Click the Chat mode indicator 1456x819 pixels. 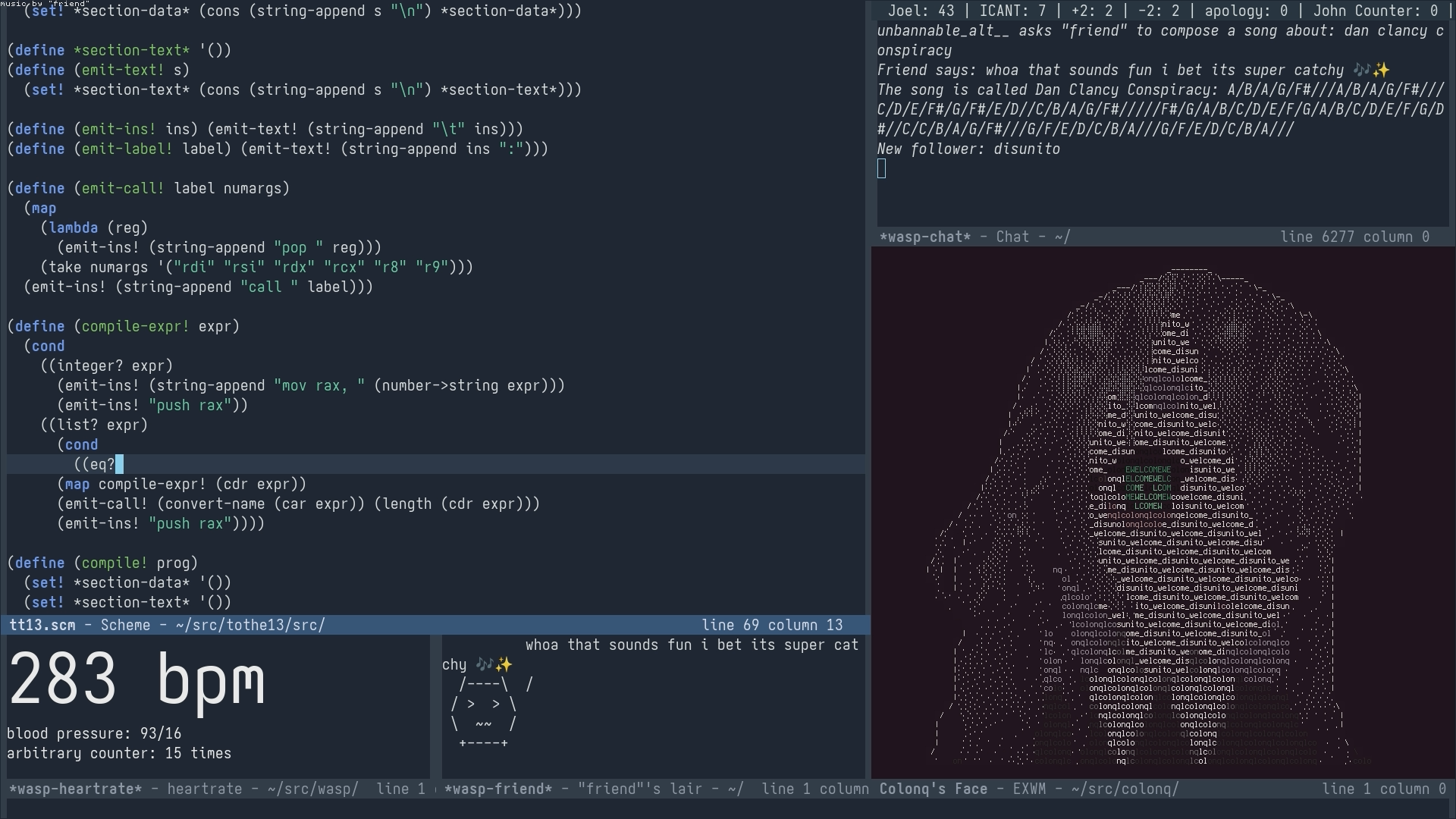click(x=1012, y=237)
